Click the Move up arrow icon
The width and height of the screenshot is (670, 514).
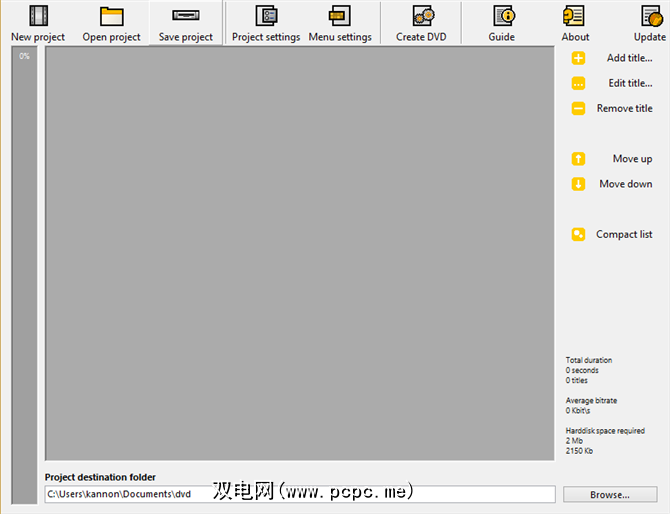(578, 159)
